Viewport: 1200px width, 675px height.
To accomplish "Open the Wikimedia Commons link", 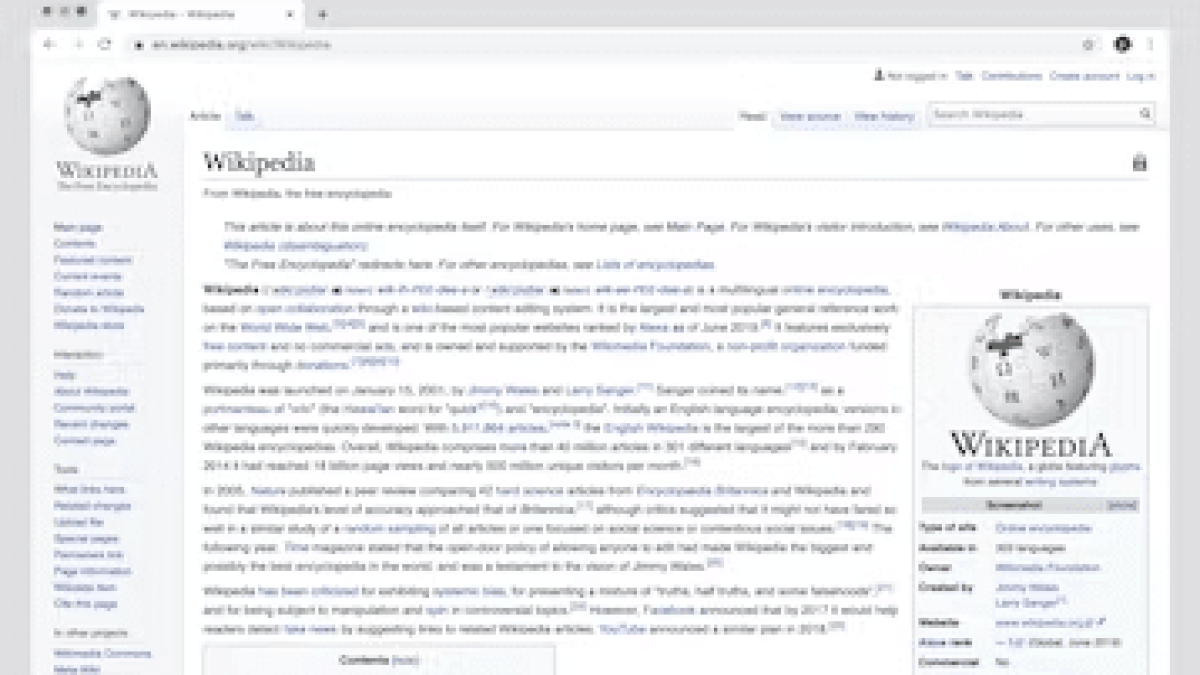I will (102, 653).
